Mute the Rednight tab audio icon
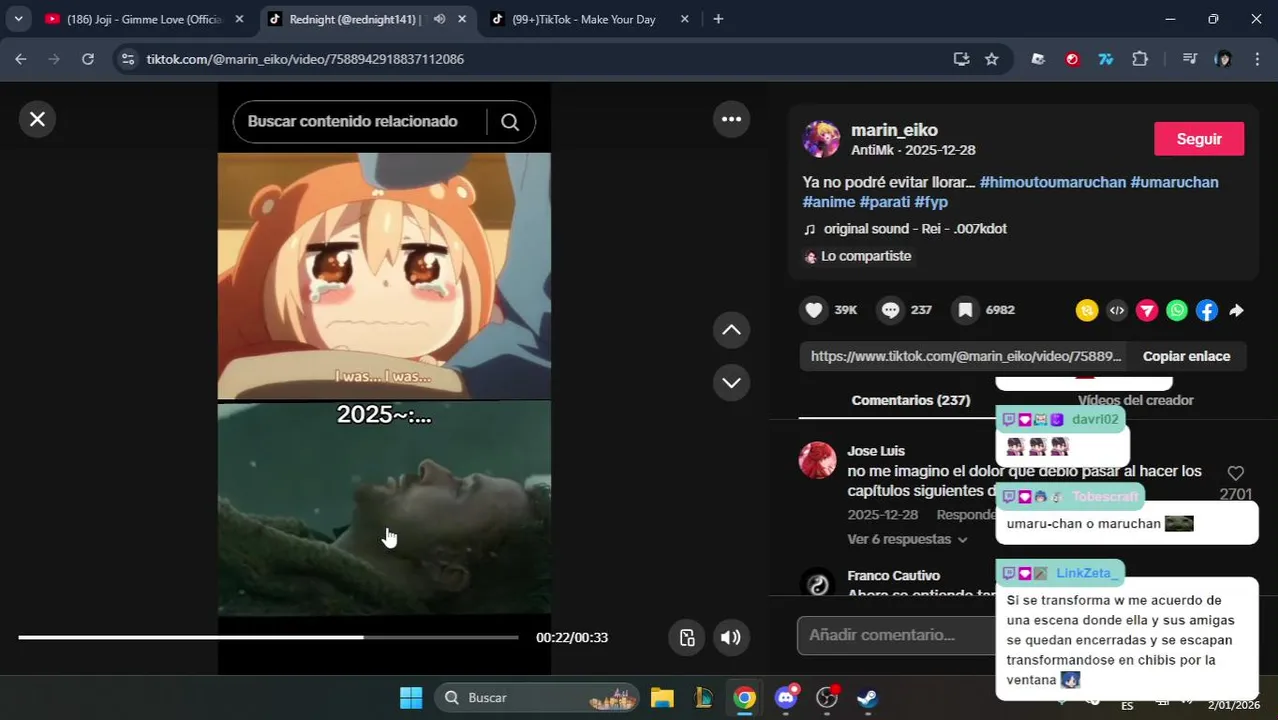This screenshot has width=1278, height=720. [439, 19]
